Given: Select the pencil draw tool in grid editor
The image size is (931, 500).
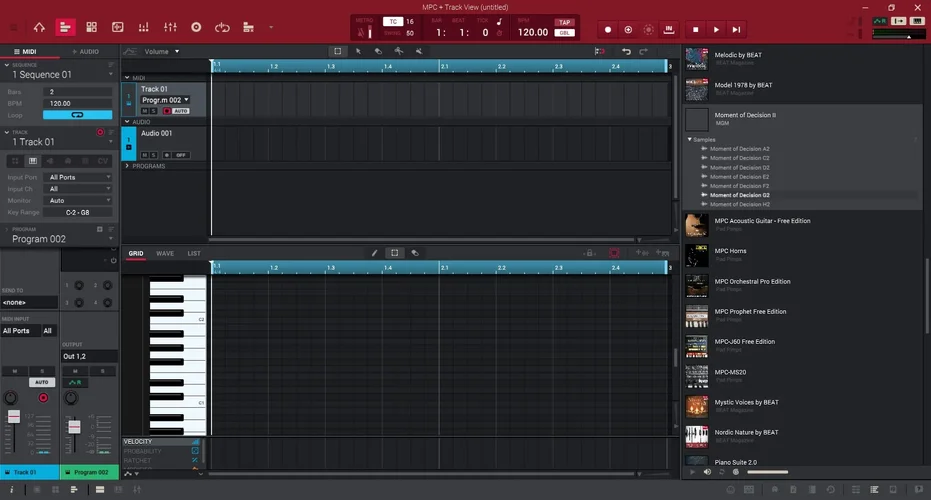Looking at the screenshot, I should (x=375, y=253).
